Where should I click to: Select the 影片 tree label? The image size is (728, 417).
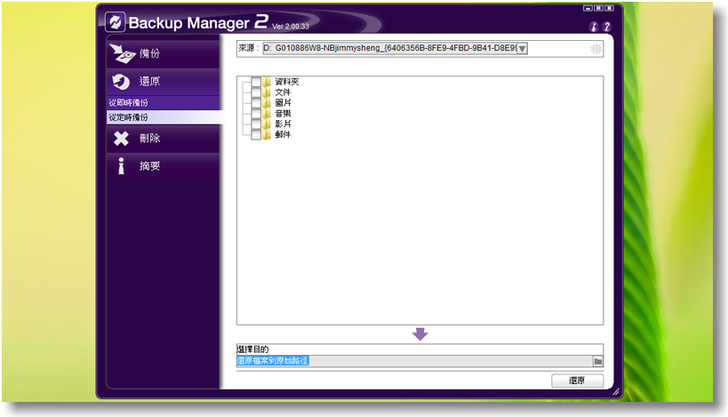[283, 124]
